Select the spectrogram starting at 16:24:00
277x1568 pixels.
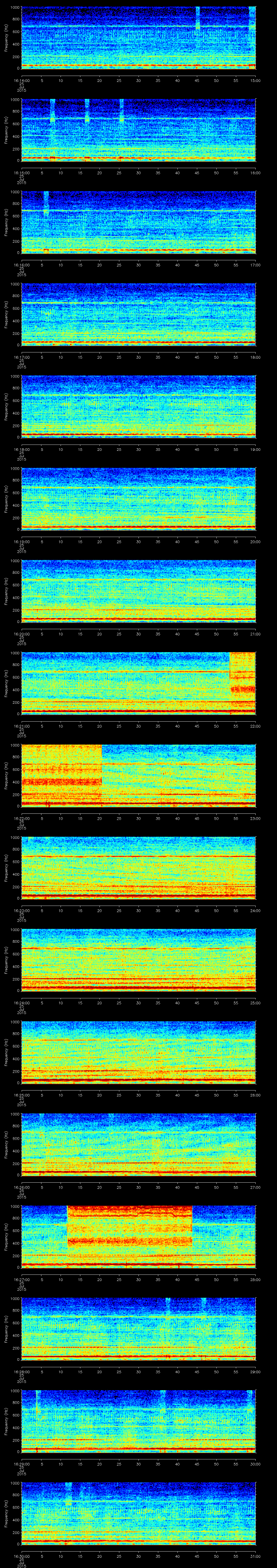[x=139, y=960]
